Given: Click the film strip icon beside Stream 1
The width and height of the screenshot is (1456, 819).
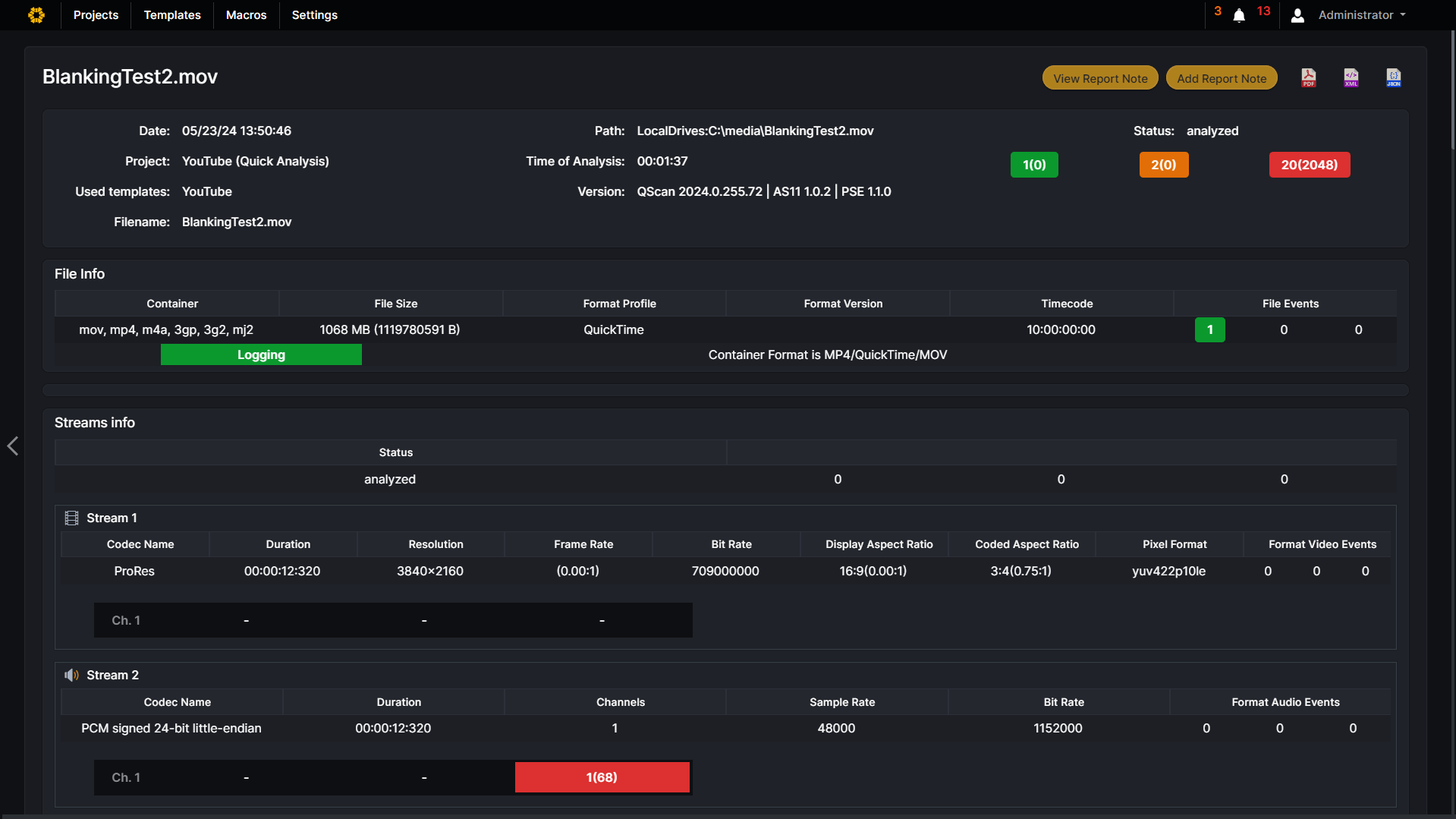Looking at the screenshot, I should [x=71, y=517].
